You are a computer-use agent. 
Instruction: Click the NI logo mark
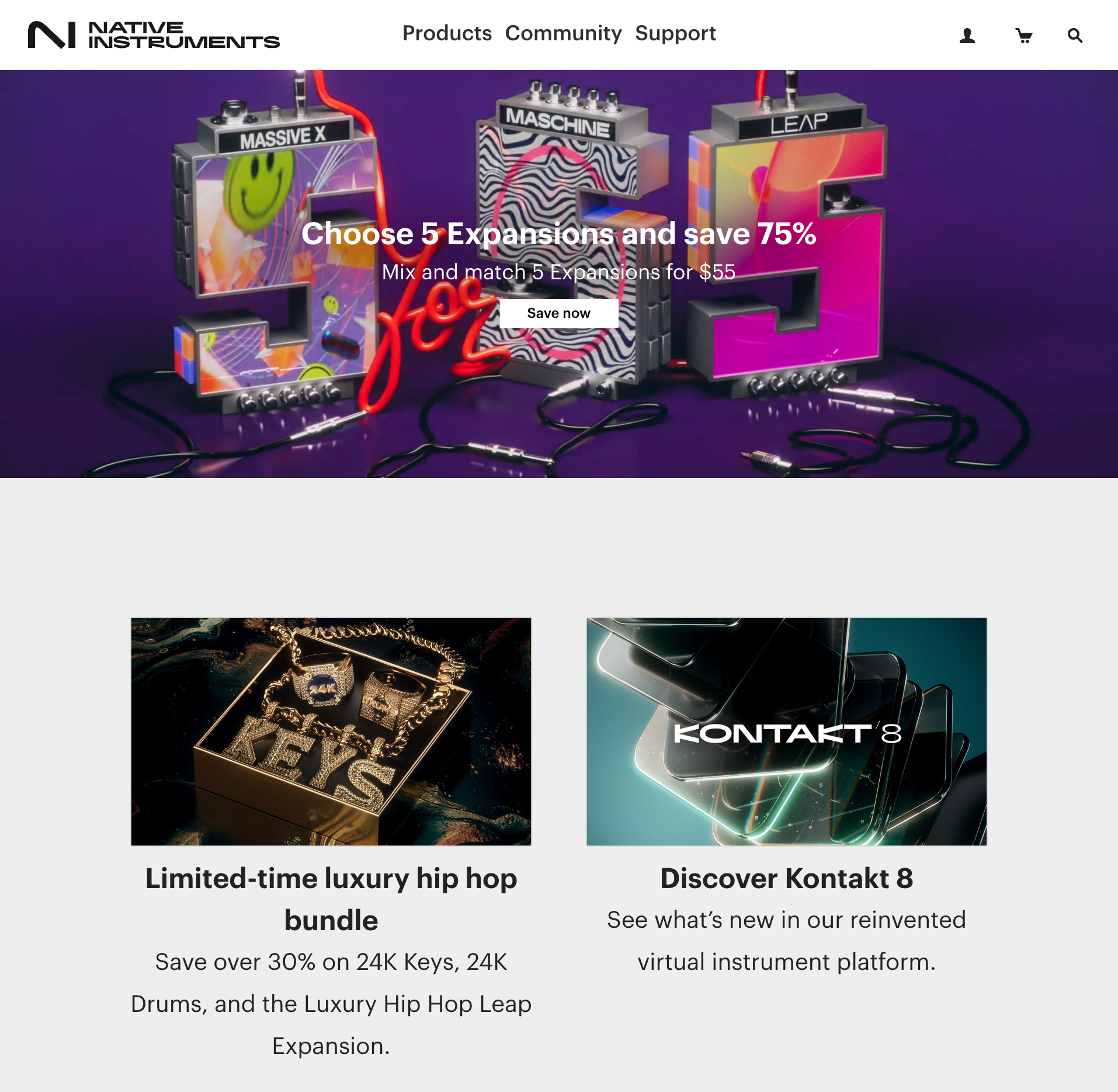pyautogui.click(x=52, y=35)
